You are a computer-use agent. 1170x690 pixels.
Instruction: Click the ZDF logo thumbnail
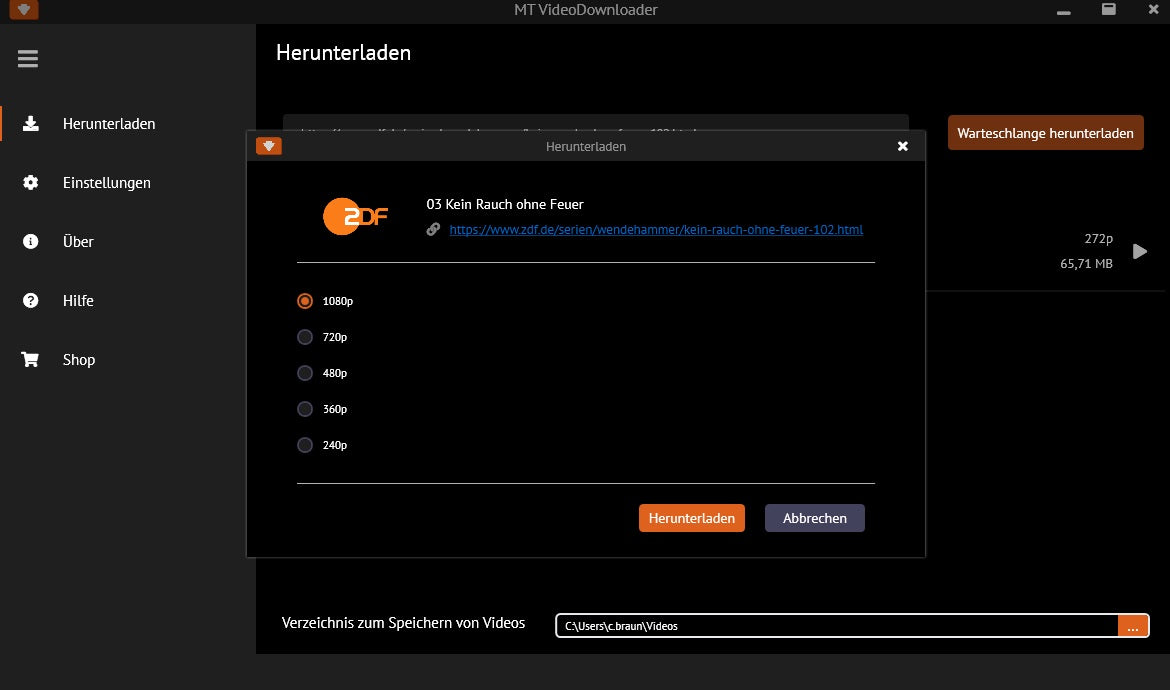pyautogui.click(x=355, y=216)
